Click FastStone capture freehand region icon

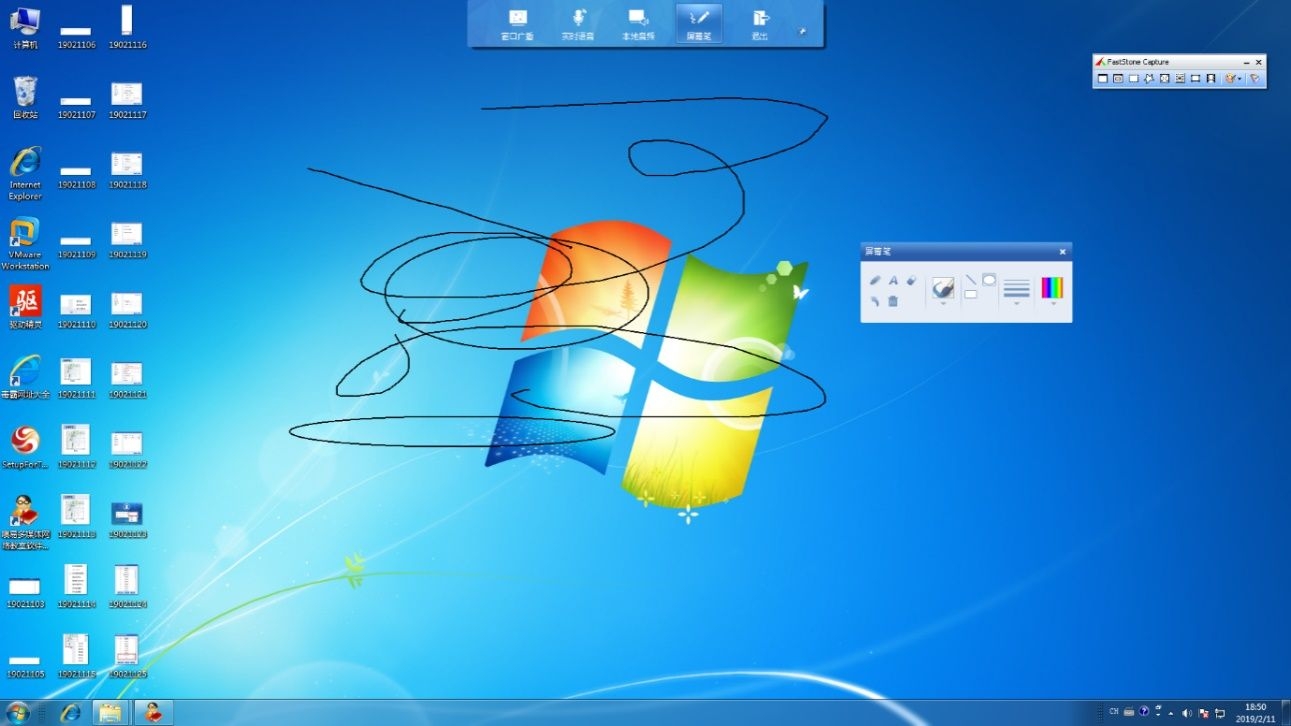click(x=1149, y=78)
